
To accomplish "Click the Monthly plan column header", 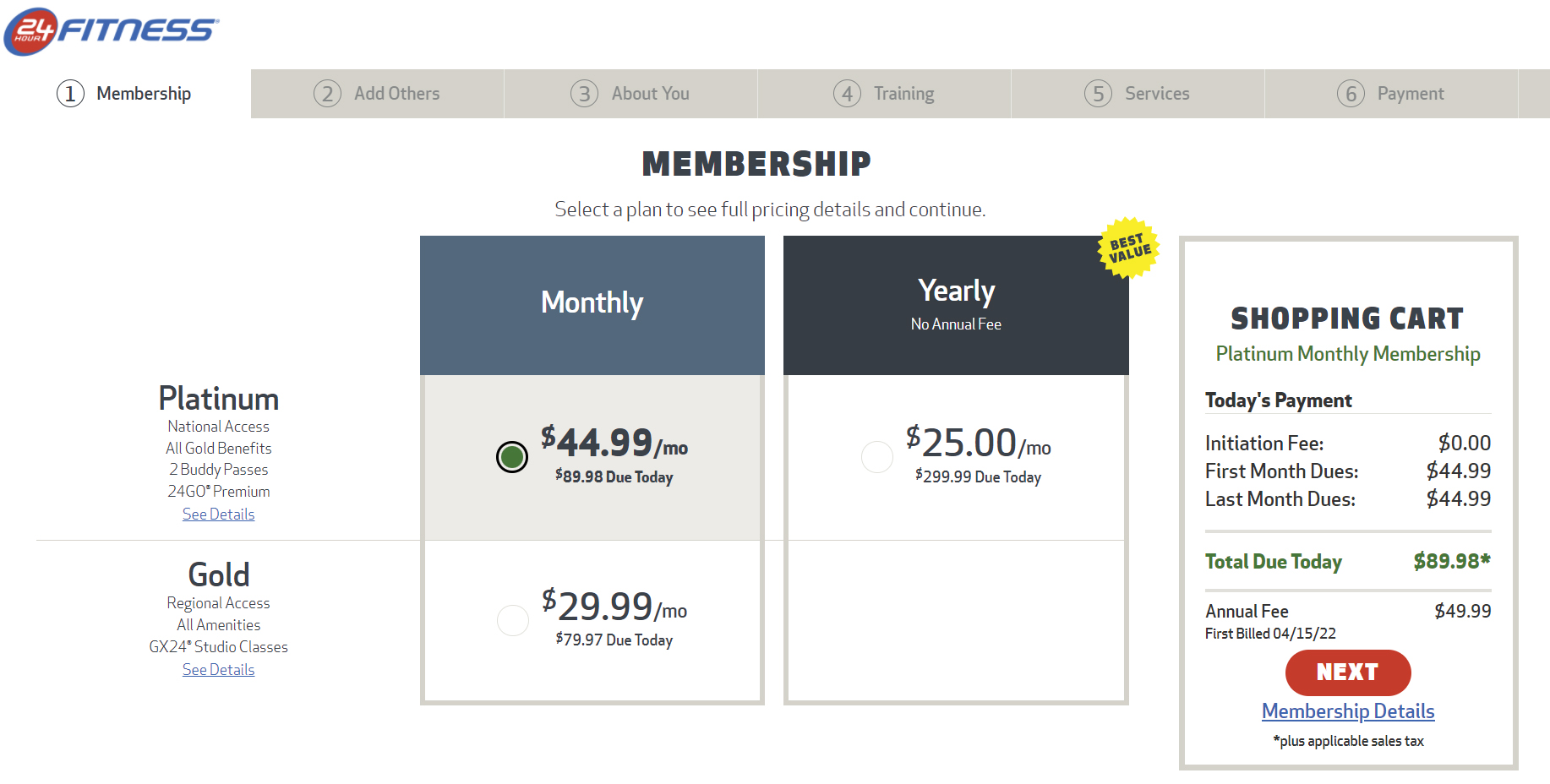I will 592,305.
